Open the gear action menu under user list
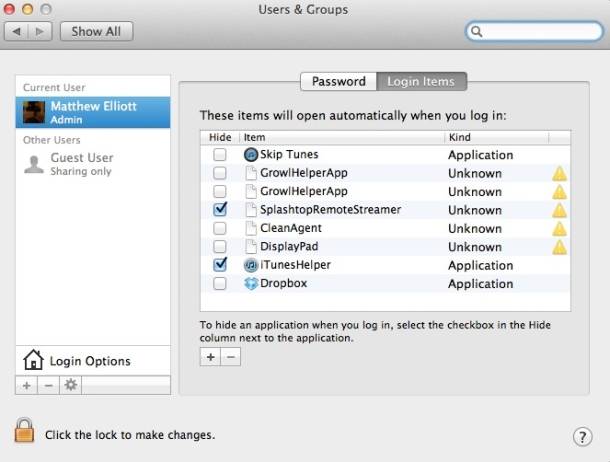Screen dimensions: 610x462 point(70,385)
